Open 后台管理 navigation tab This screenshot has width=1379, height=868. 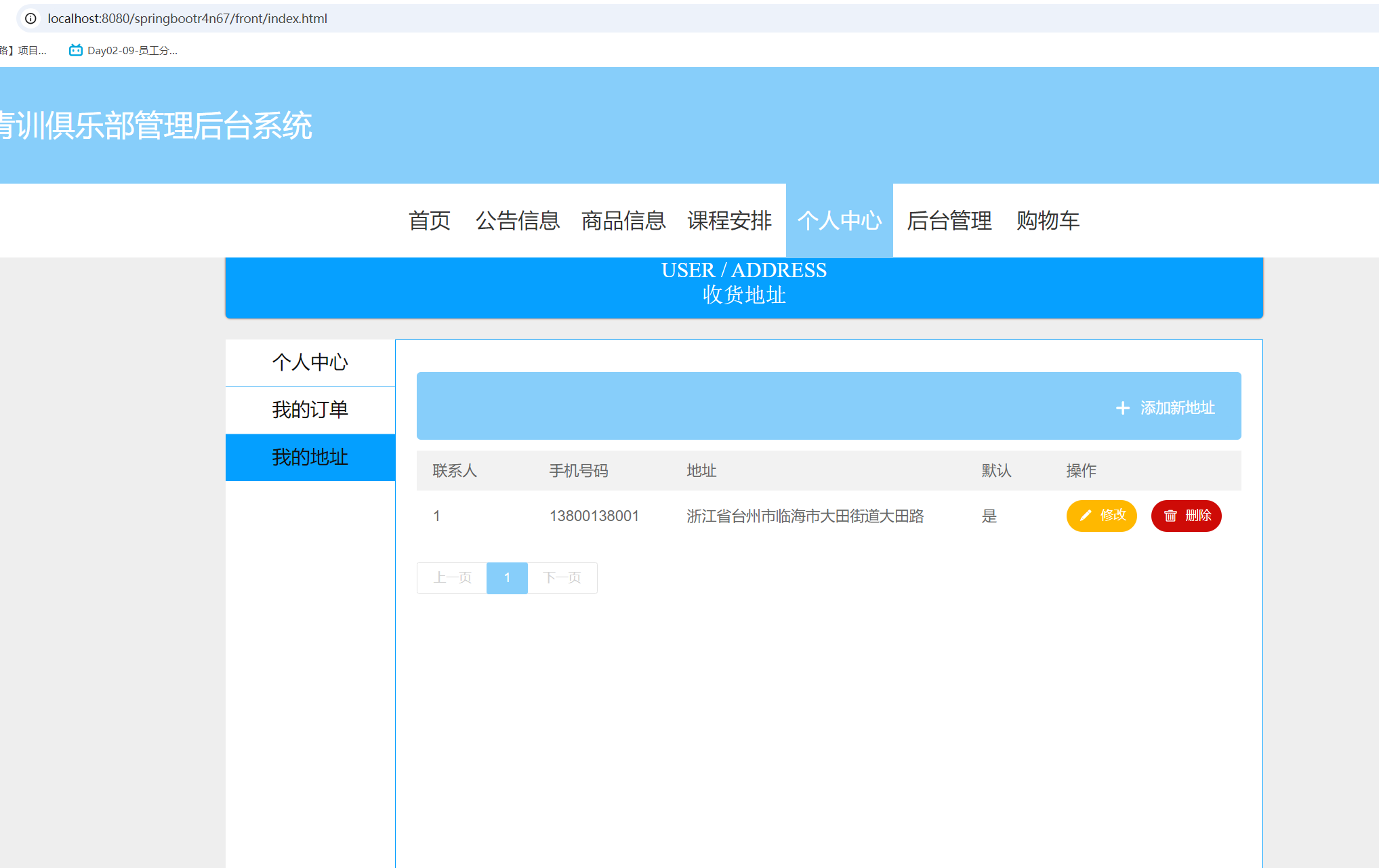[x=949, y=220]
